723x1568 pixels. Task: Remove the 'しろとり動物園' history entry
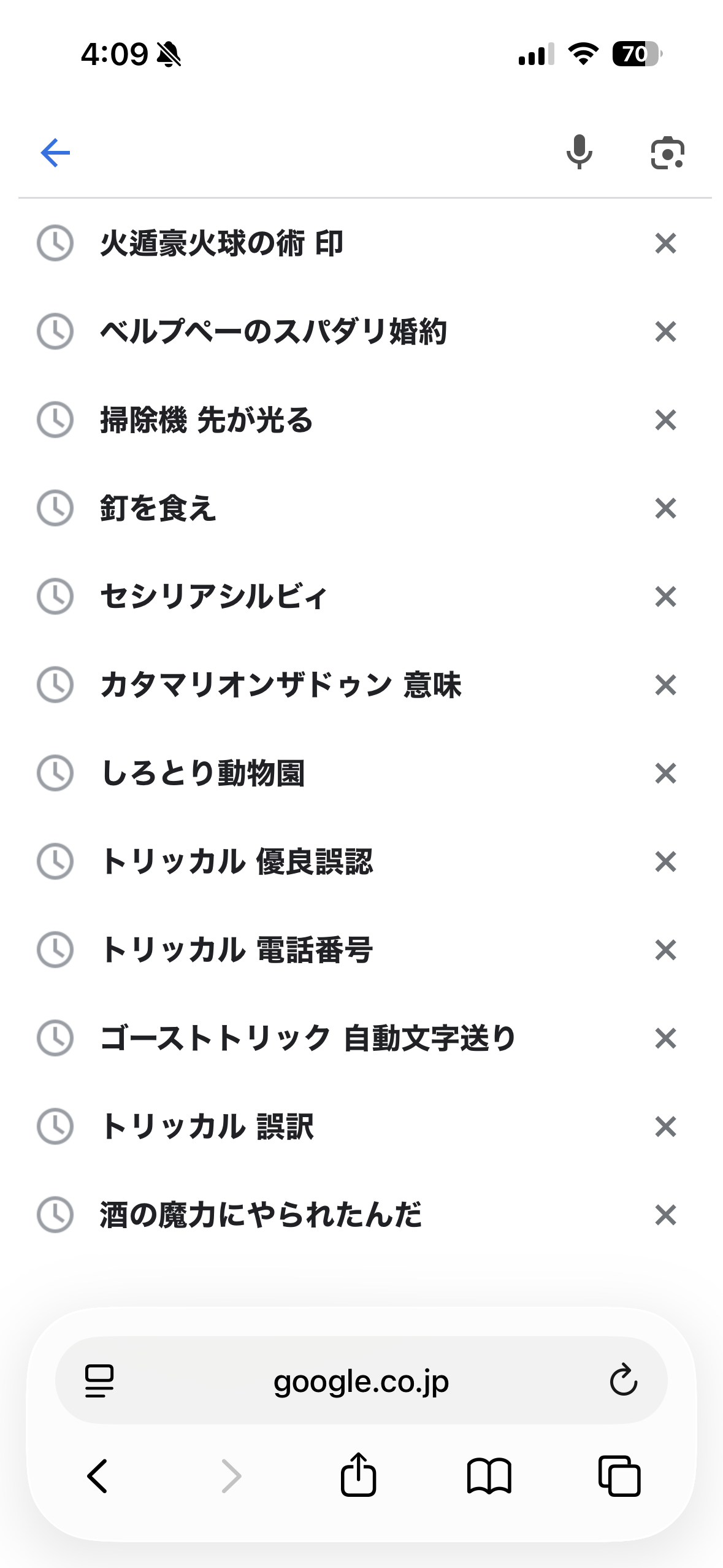click(x=665, y=774)
